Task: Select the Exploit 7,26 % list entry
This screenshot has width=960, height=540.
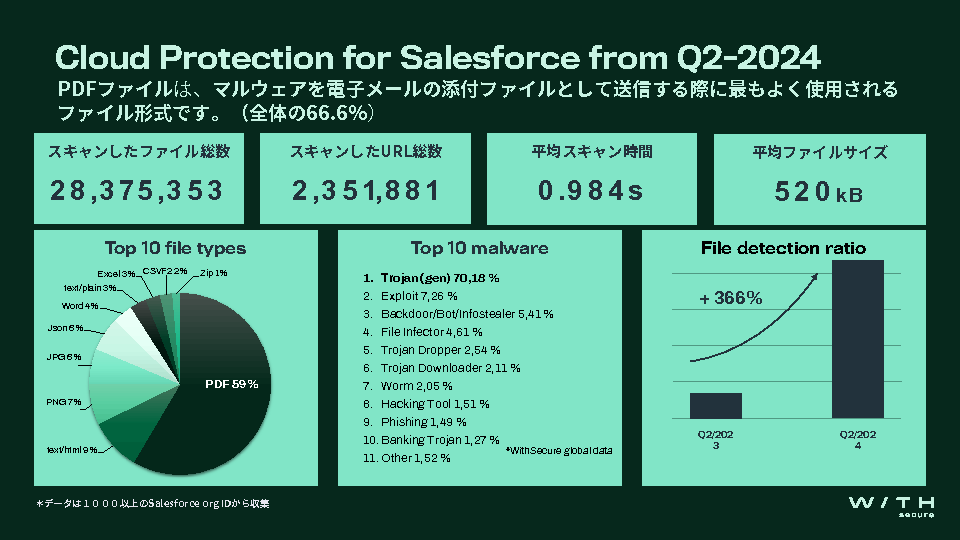Action: pos(418,296)
